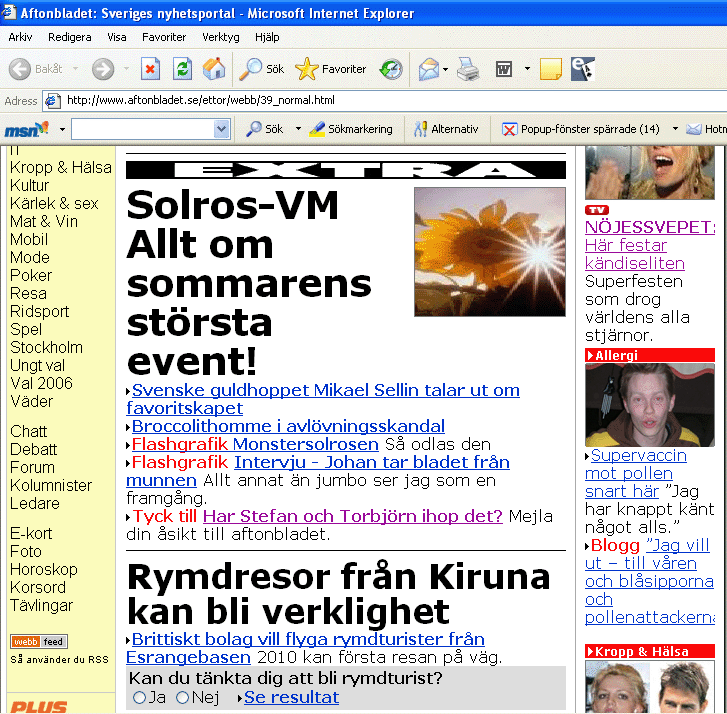This screenshot has height=714, width=727.
Task: Click Se resultat poll link
Action: coord(291,697)
